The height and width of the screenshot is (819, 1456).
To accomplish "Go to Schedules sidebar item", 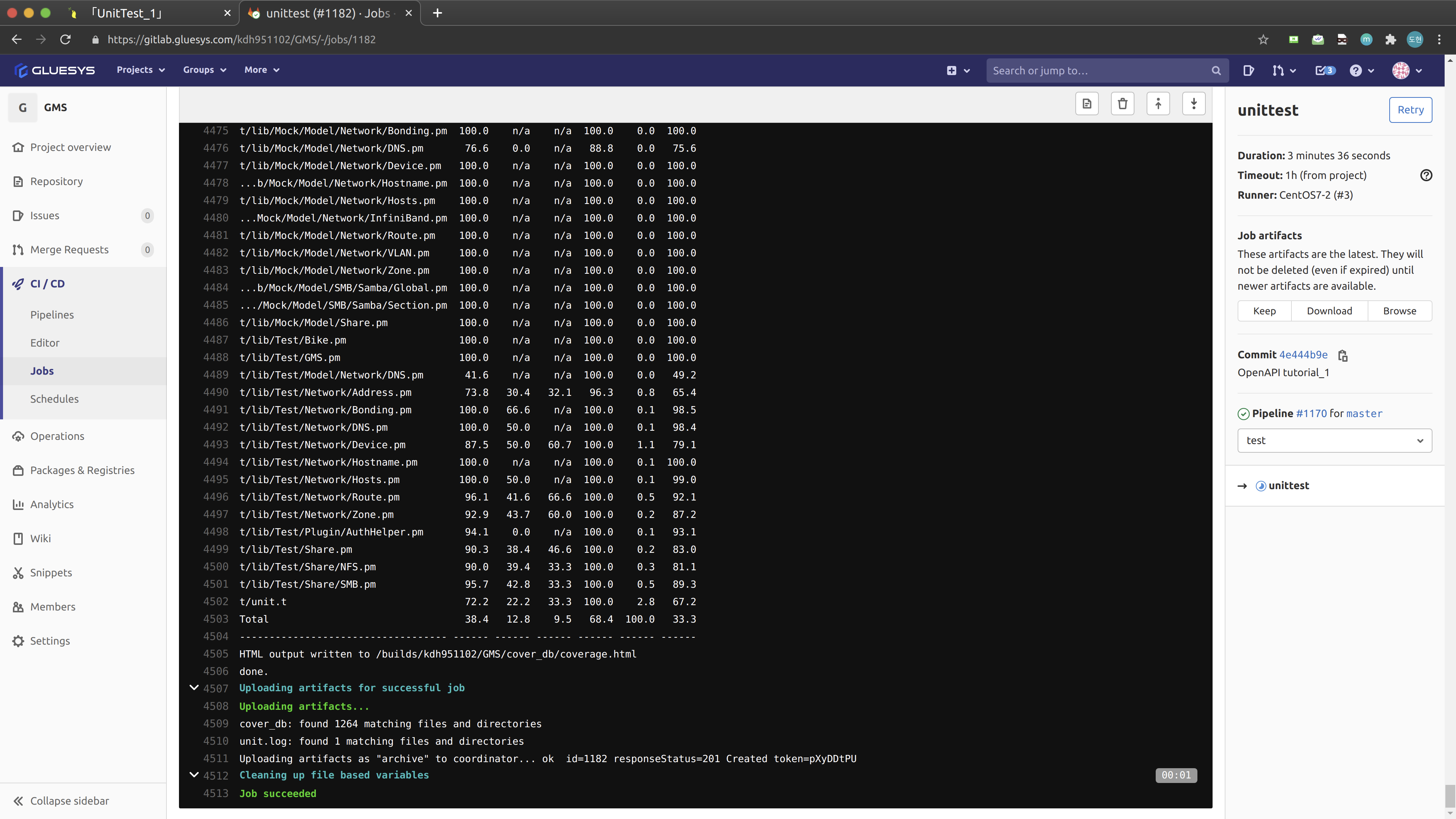I will click(54, 399).
